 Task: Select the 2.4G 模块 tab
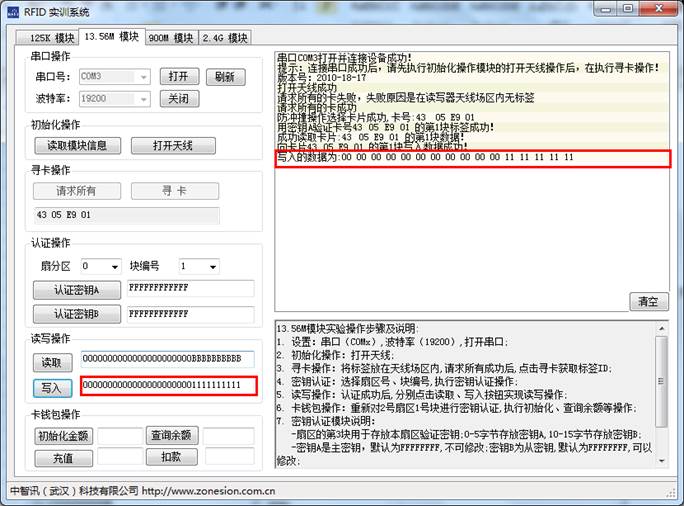click(x=224, y=38)
